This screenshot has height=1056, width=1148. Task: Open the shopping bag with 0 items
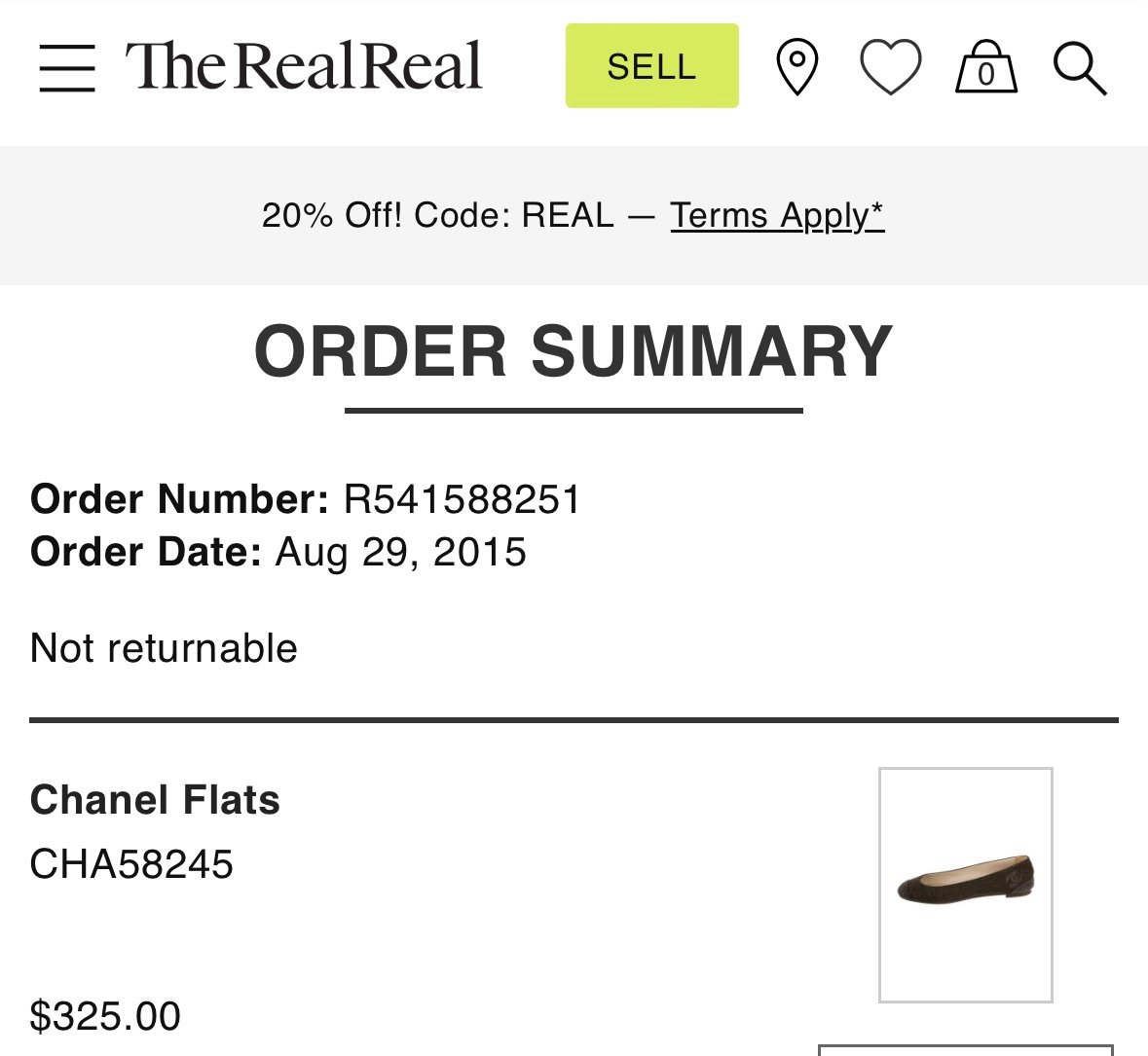(986, 66)
